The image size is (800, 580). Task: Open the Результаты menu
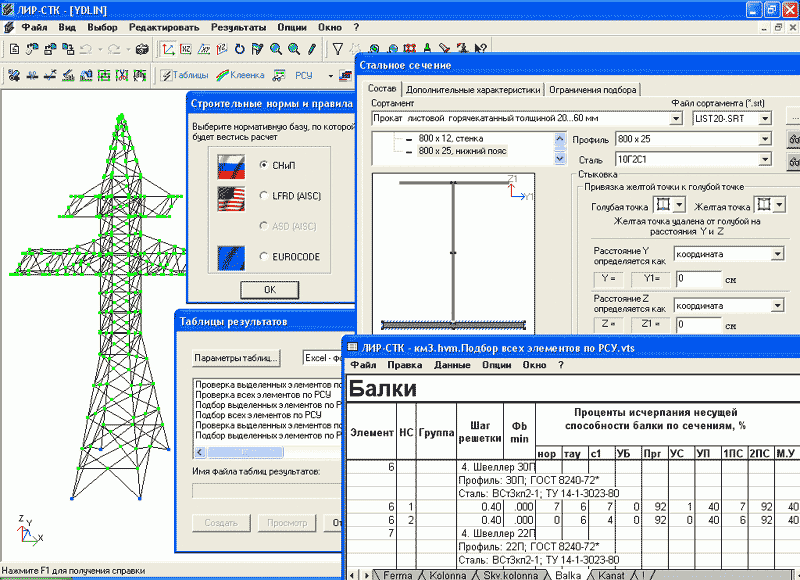(x=239, y=27)
